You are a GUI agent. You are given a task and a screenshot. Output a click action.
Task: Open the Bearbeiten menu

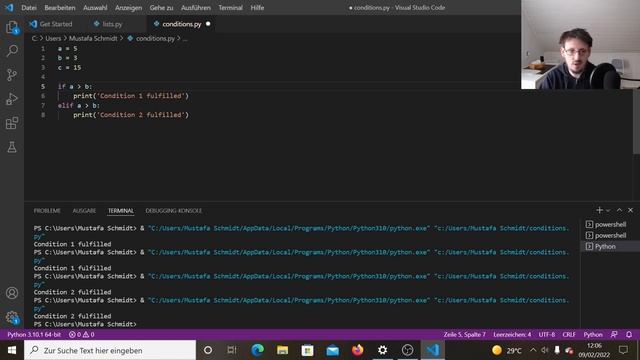60,7
